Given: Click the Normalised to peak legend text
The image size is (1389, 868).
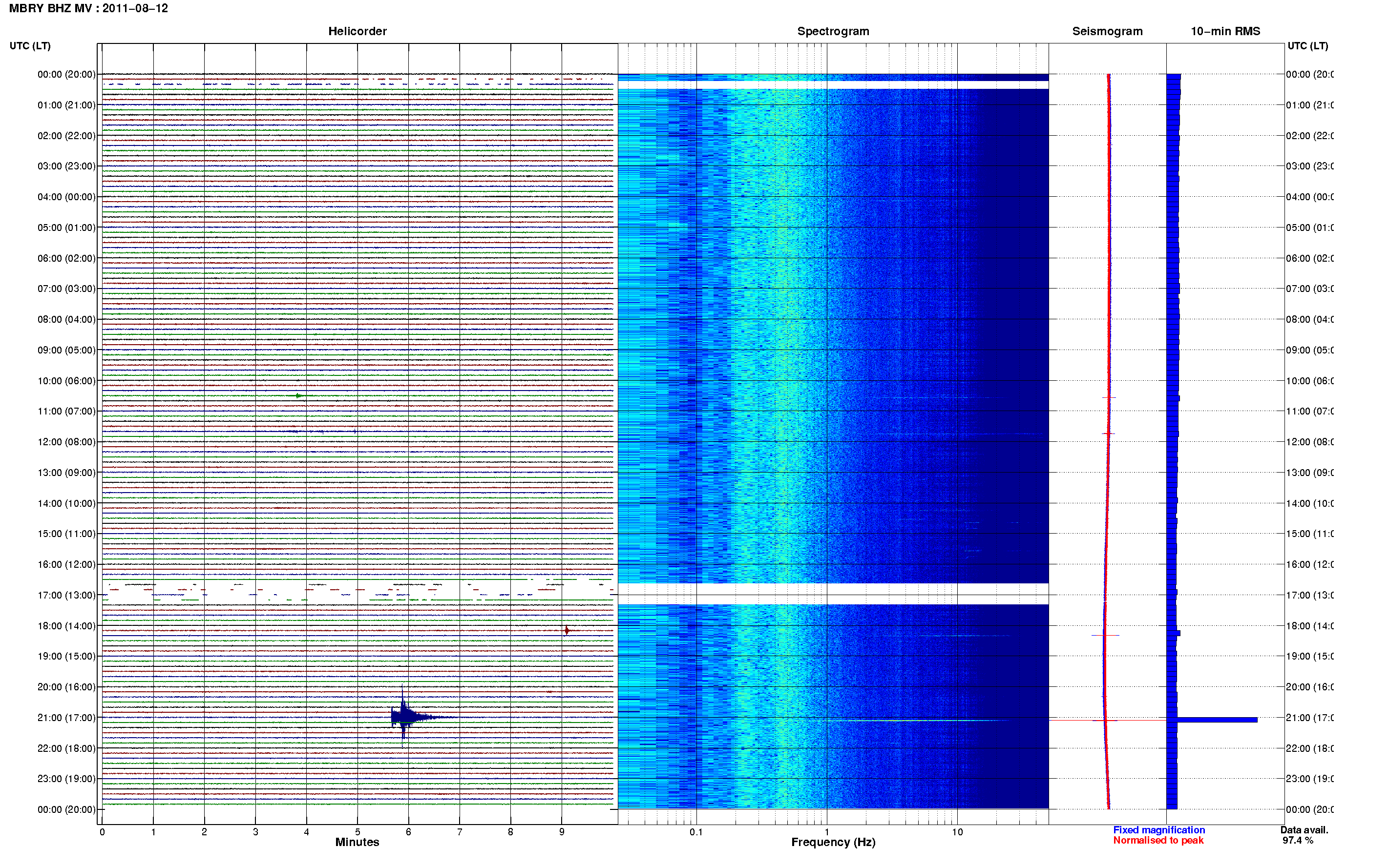Looking at the screenshot, I should click(1158, 841).
